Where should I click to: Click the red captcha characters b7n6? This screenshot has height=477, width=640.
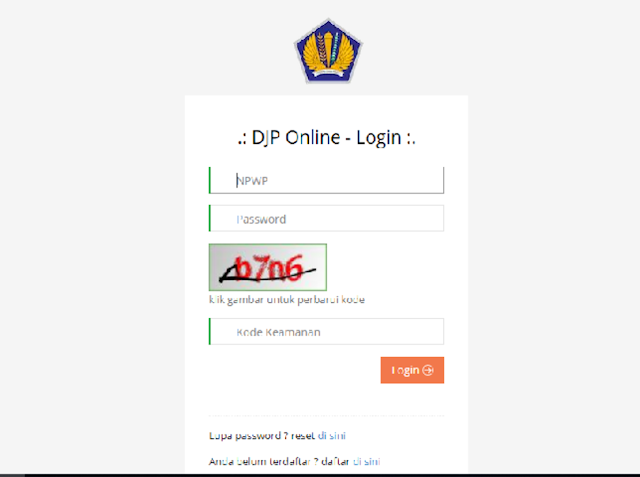[270, 268]
